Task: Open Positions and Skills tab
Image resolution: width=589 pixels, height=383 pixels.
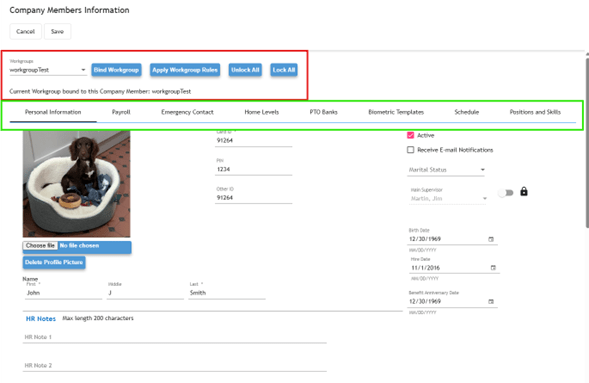Action: click(535, 112)
